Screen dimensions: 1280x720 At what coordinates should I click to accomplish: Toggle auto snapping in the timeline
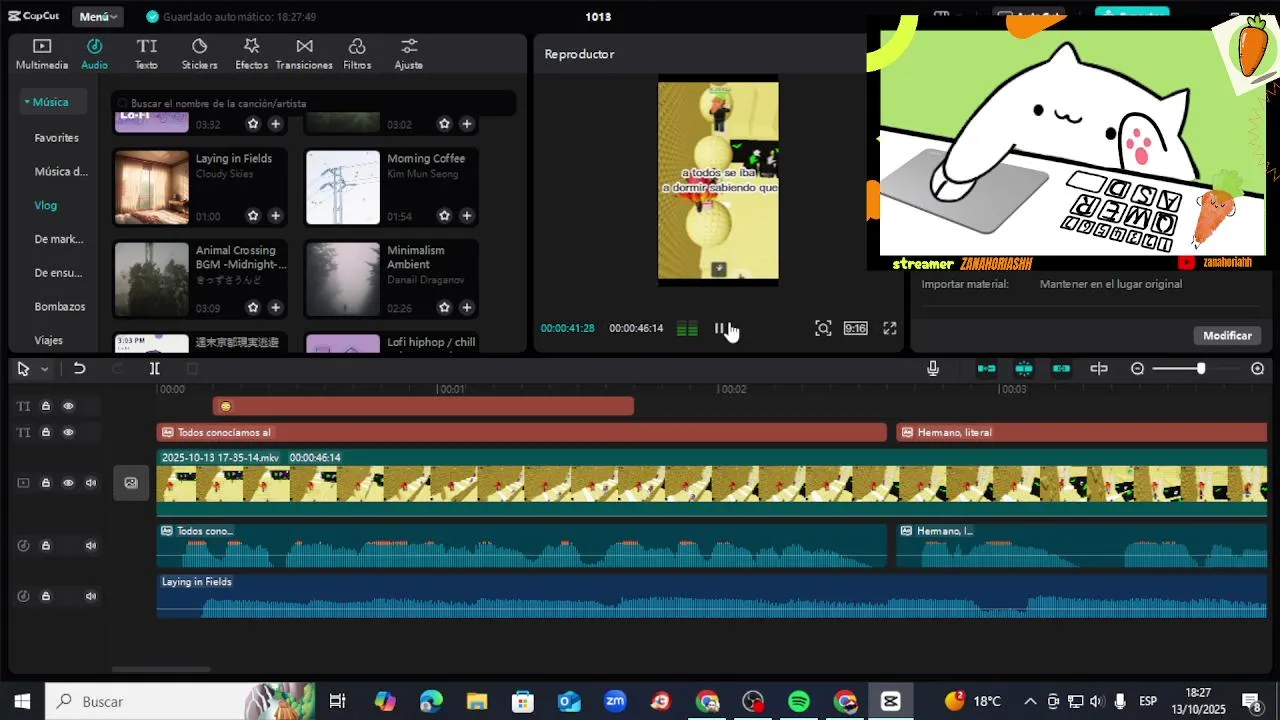pos(1024,369)
